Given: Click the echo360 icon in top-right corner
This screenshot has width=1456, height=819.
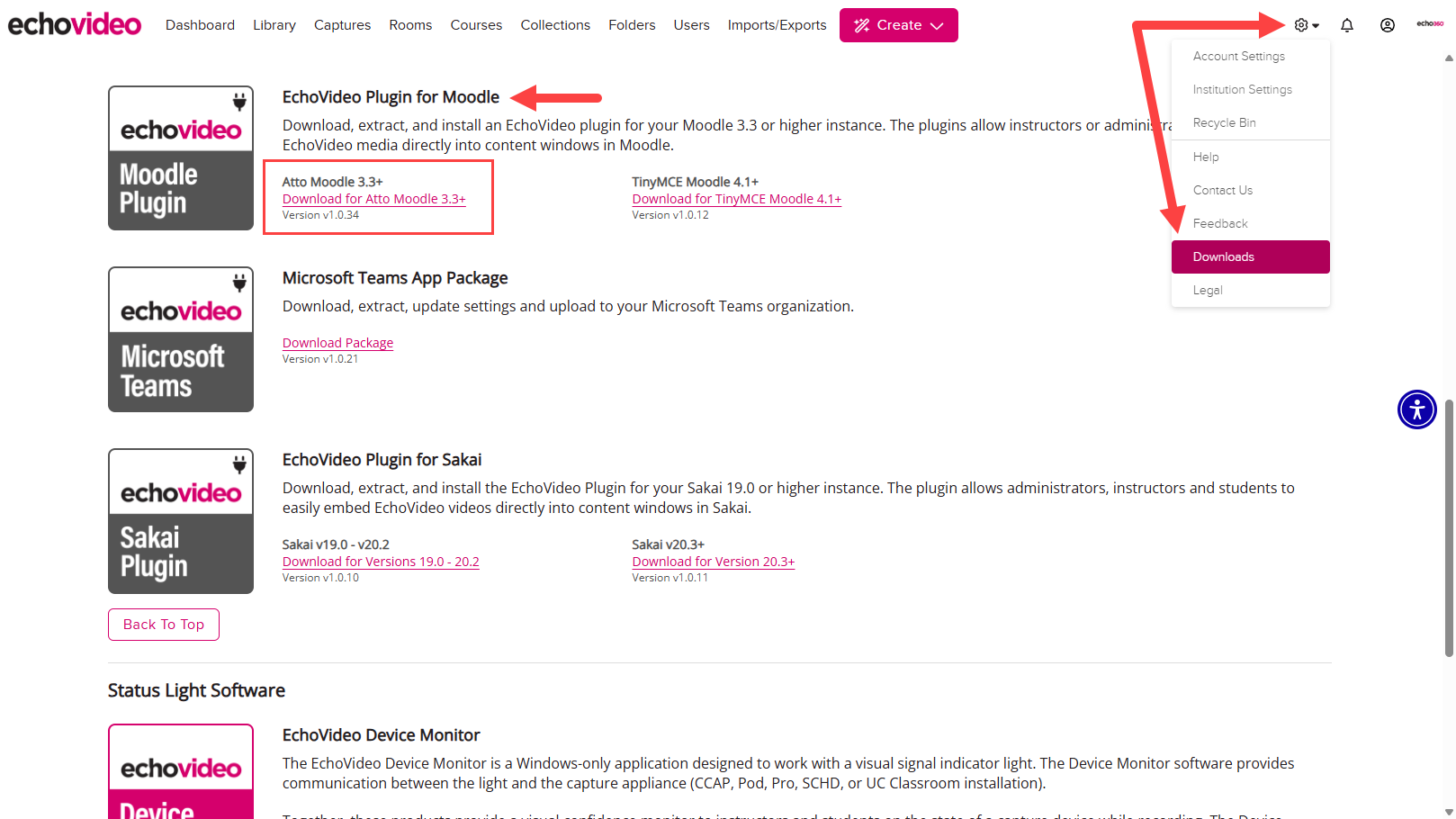Looking at the screenshot, I should pyautogui.click(x=1429, y=23).
